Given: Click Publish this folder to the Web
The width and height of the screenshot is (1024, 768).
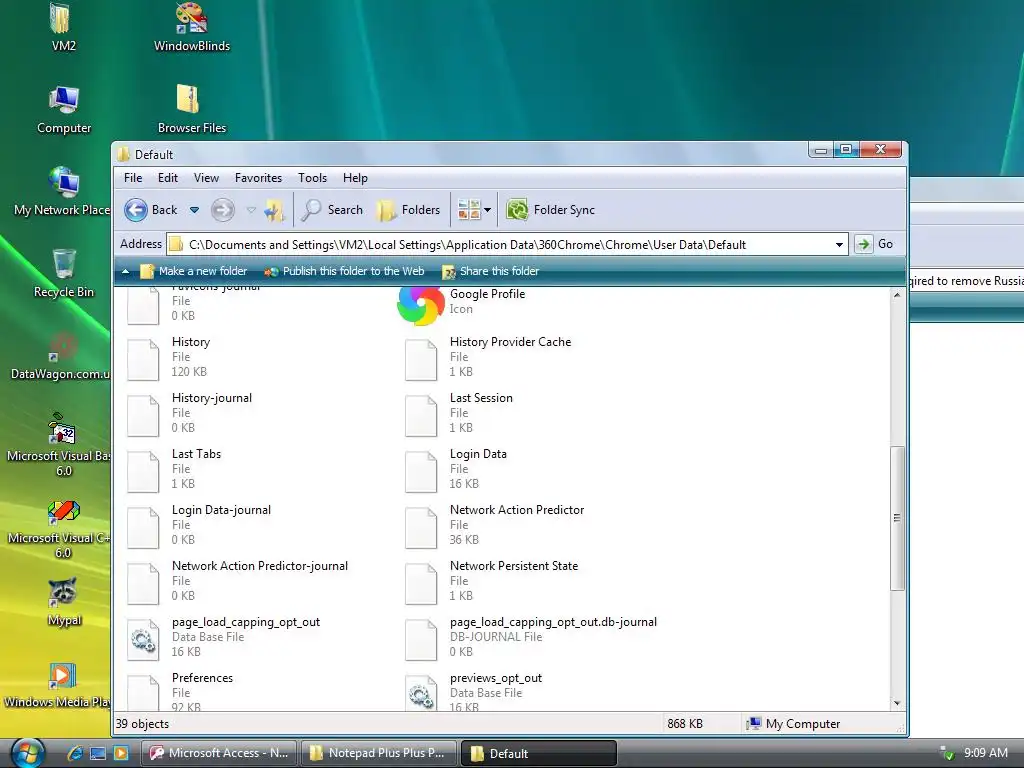Looking at the screenshot, I should point(344,271).
